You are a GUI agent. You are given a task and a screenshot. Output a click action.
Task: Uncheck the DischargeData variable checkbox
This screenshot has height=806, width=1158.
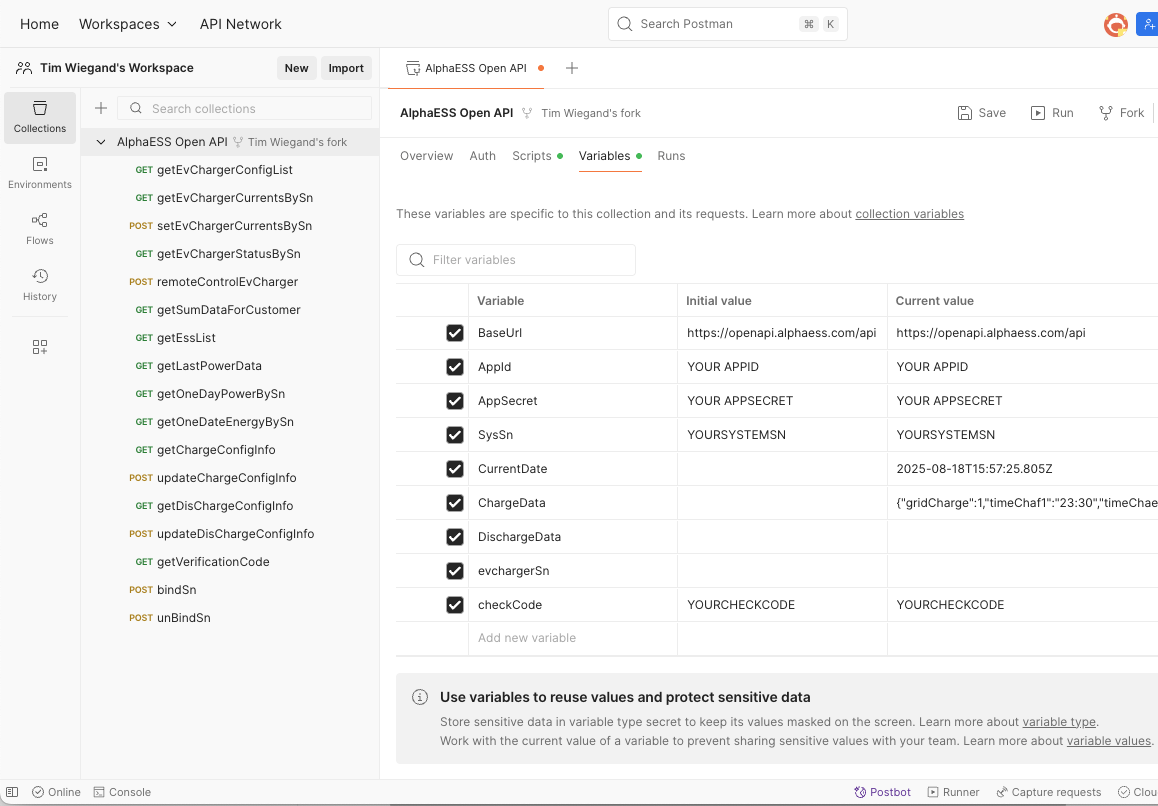[x=455, y=537]
